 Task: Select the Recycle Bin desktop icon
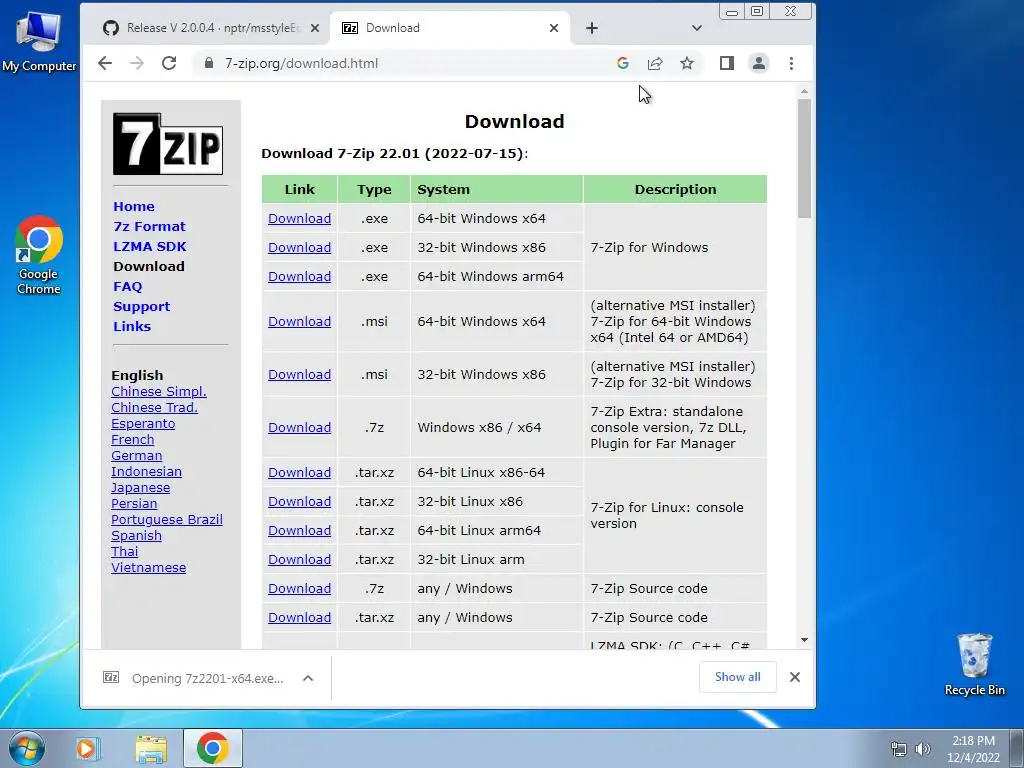pyautogui.click(x=974, y=665)
